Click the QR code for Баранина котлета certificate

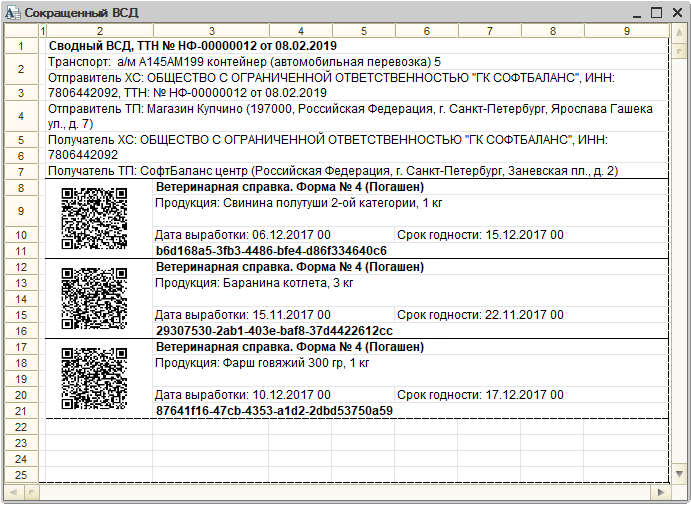click(94, 298)
